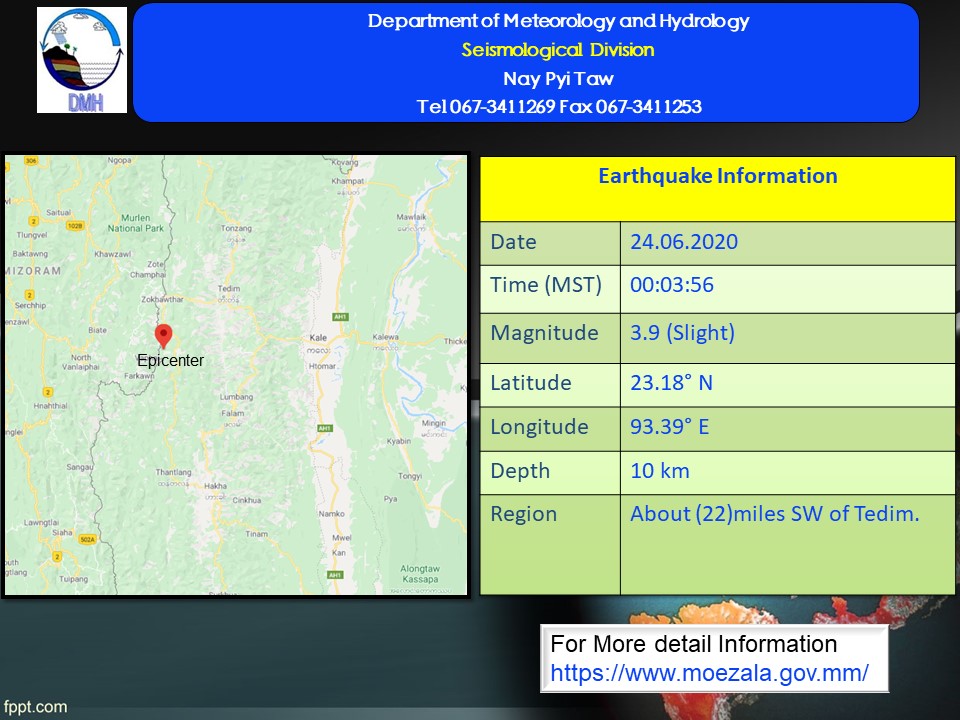Click the 'Earthquake Information' table header
Image resolution: width=960 pixels, height=720 pixels.
[718, 176]
